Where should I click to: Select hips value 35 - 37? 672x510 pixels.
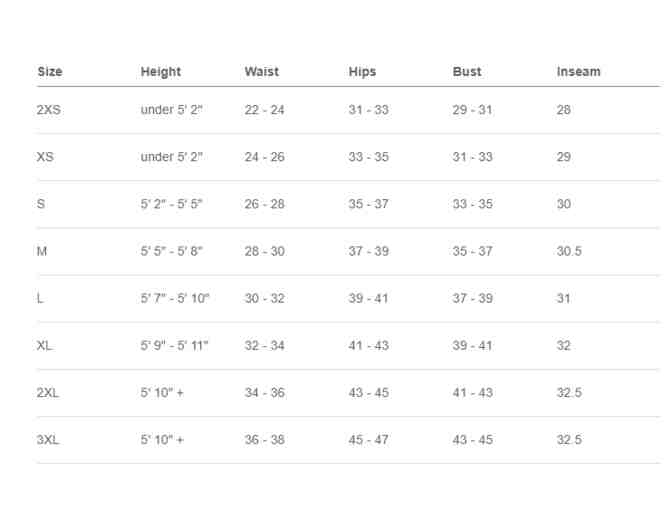pyautogui.click(x=369, y=204)
